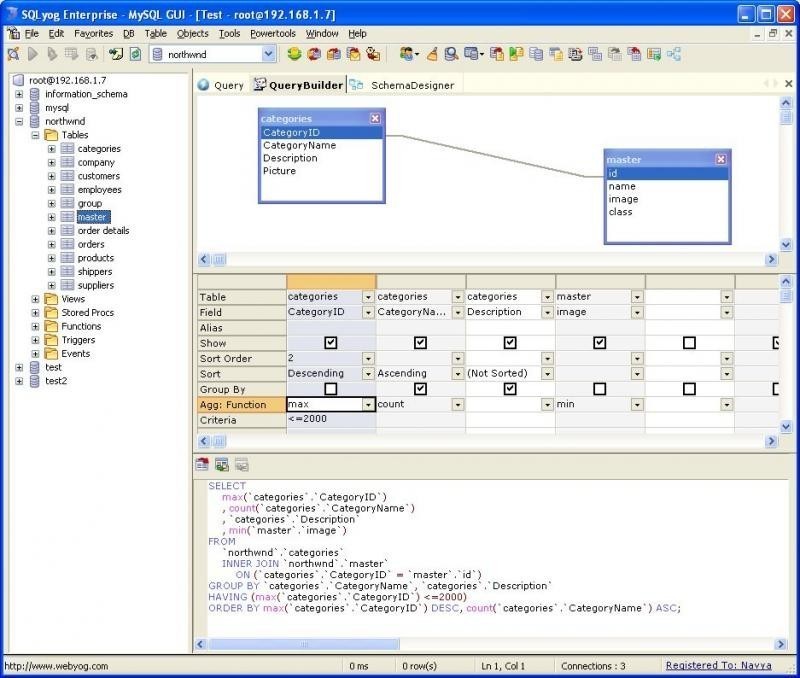Image resolution: width=800 pixels, height=678 pixels.
Task: Click the new connection toolbar icon
Action: click(x=13, y=54)
